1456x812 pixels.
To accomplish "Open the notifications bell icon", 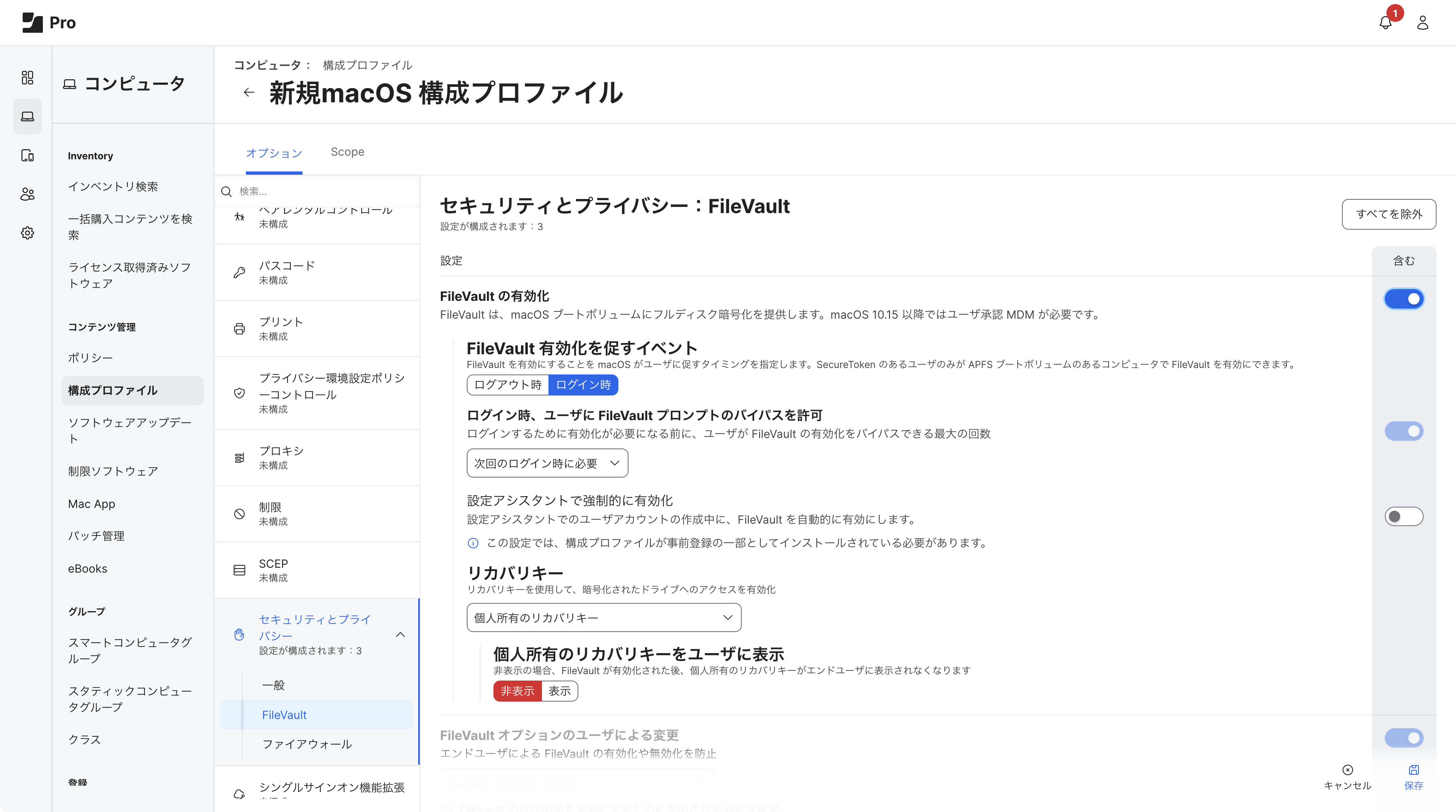I will (1385, 23).
